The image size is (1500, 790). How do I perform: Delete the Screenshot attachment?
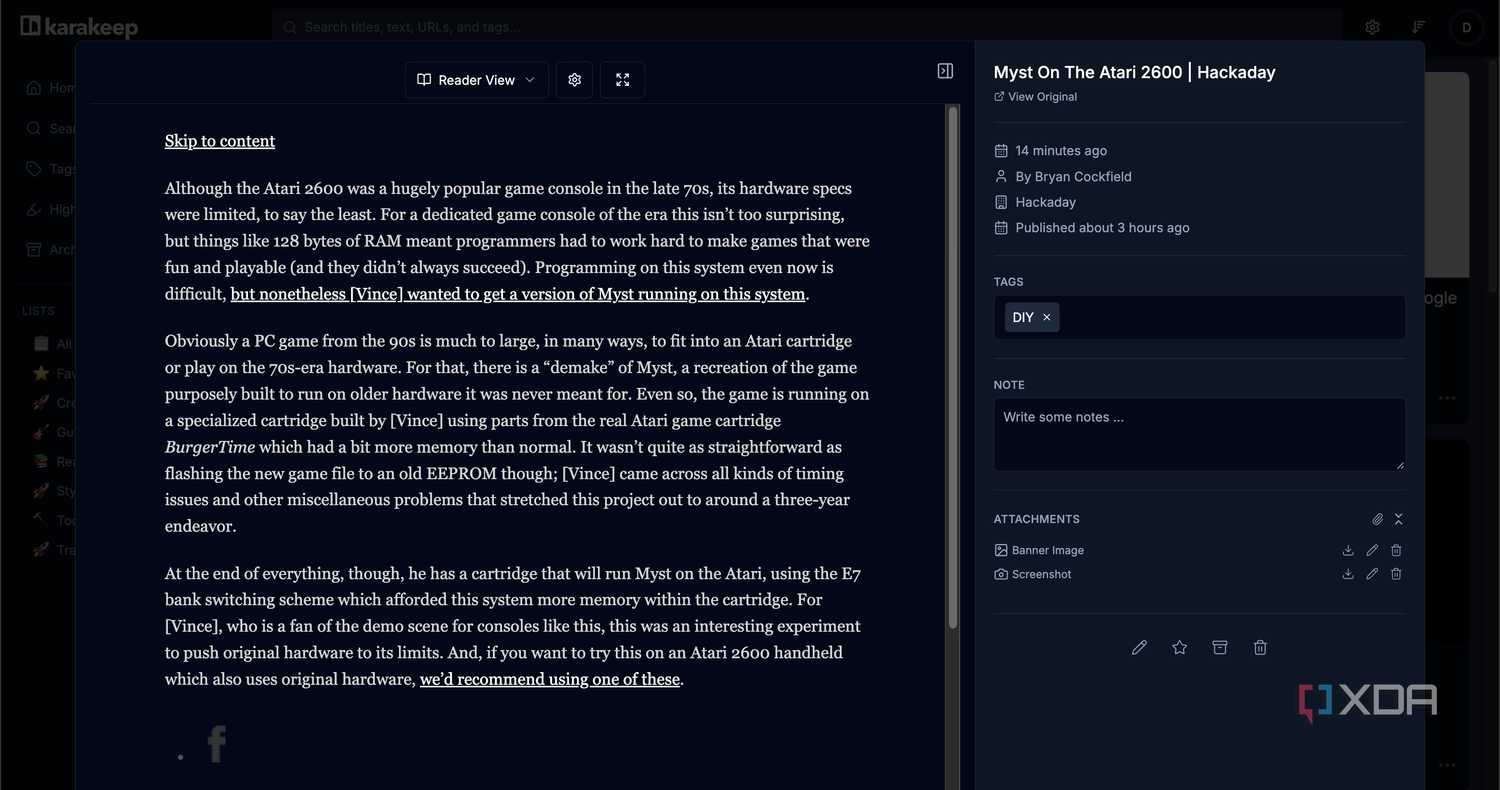[x=1396, y=574]
